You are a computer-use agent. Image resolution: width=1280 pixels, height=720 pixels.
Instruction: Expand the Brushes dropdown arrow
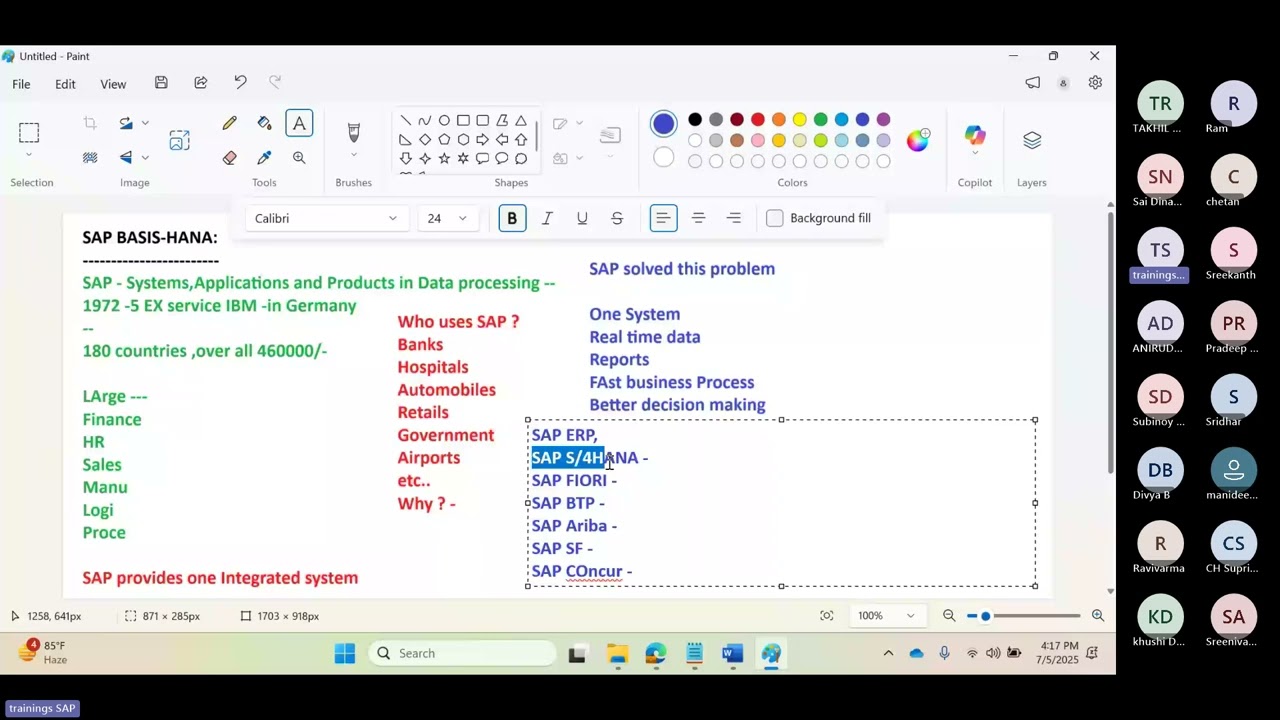pyautogui.click(x=353, y=155)
